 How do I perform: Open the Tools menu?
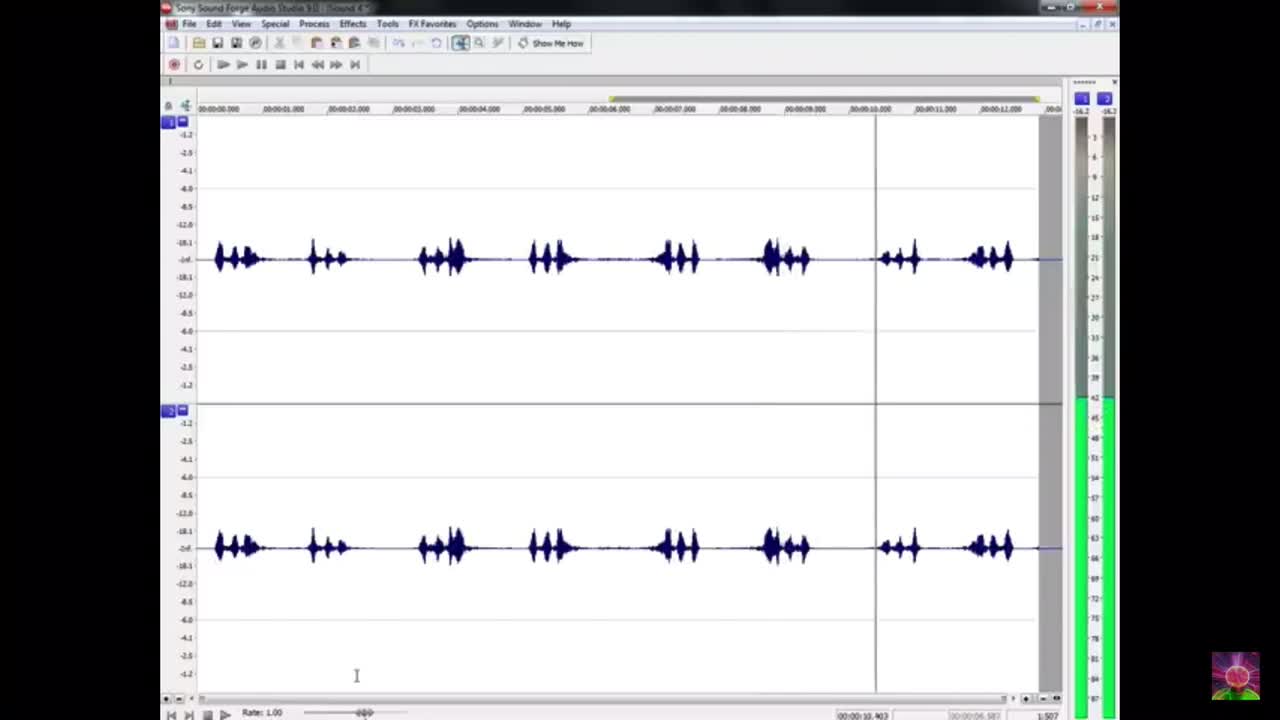tap(387, 24)
